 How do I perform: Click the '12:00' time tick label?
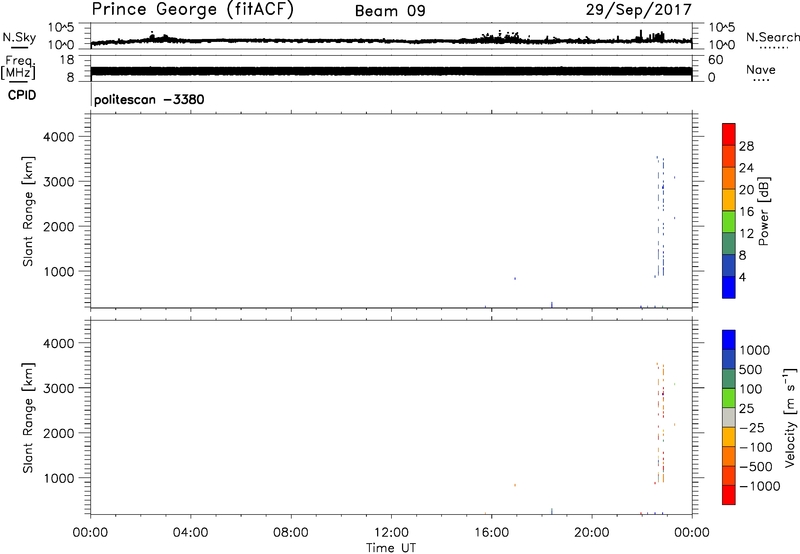[391, 533]
